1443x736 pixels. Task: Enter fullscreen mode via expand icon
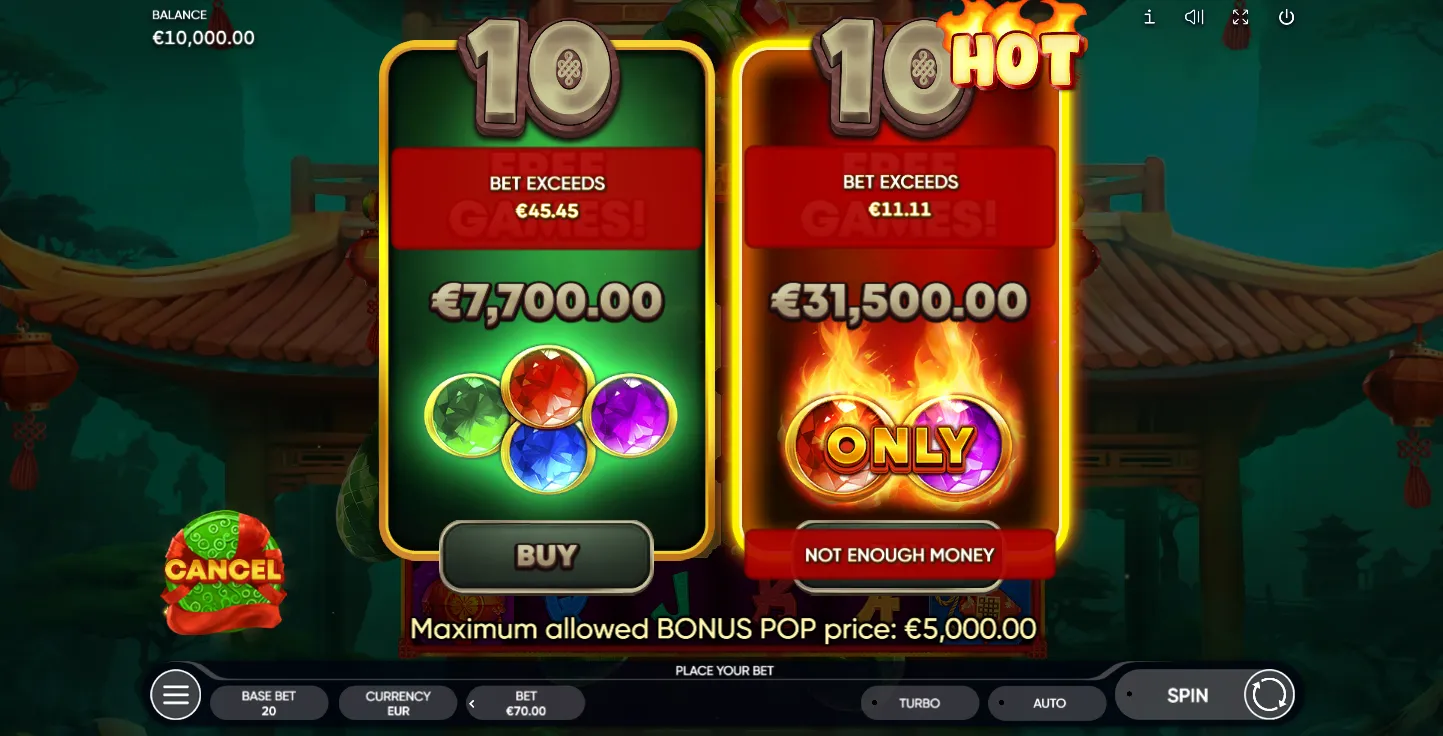click(x=1240, y=17)
